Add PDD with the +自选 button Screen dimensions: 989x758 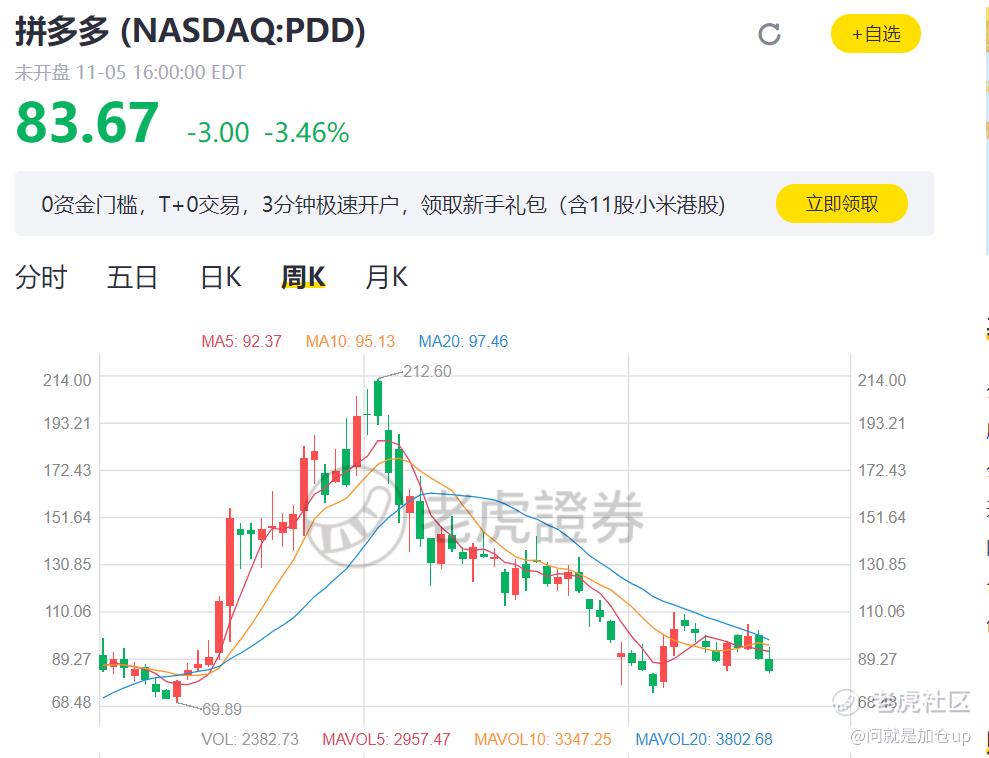point(875,33)
